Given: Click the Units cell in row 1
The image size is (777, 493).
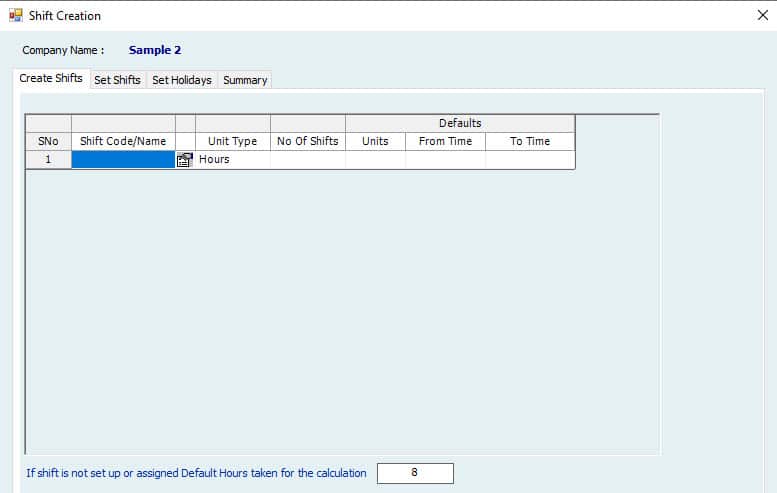Looking at the screenshot, I should (376, 160).
